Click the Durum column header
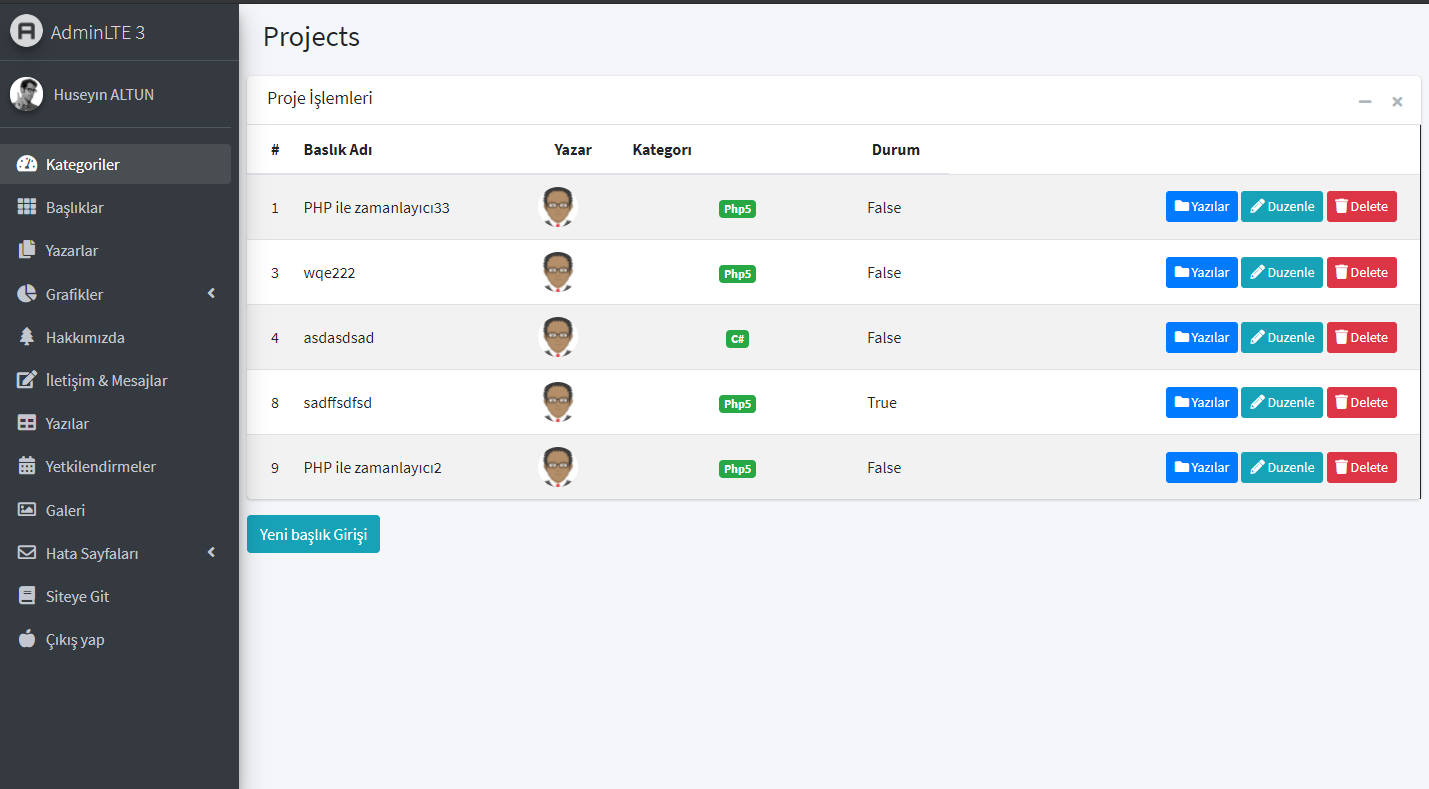This screenshot has height=789, width=1429. [x=896, y=150]
